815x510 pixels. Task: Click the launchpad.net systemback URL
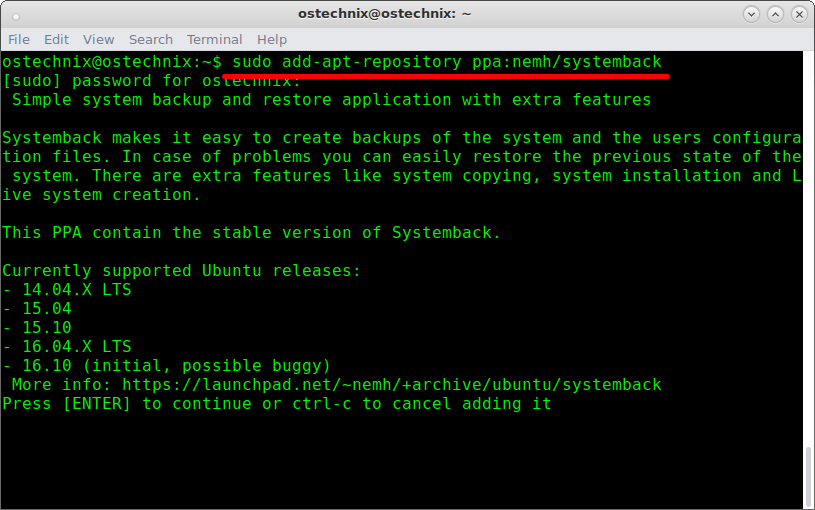click(392, 385)
